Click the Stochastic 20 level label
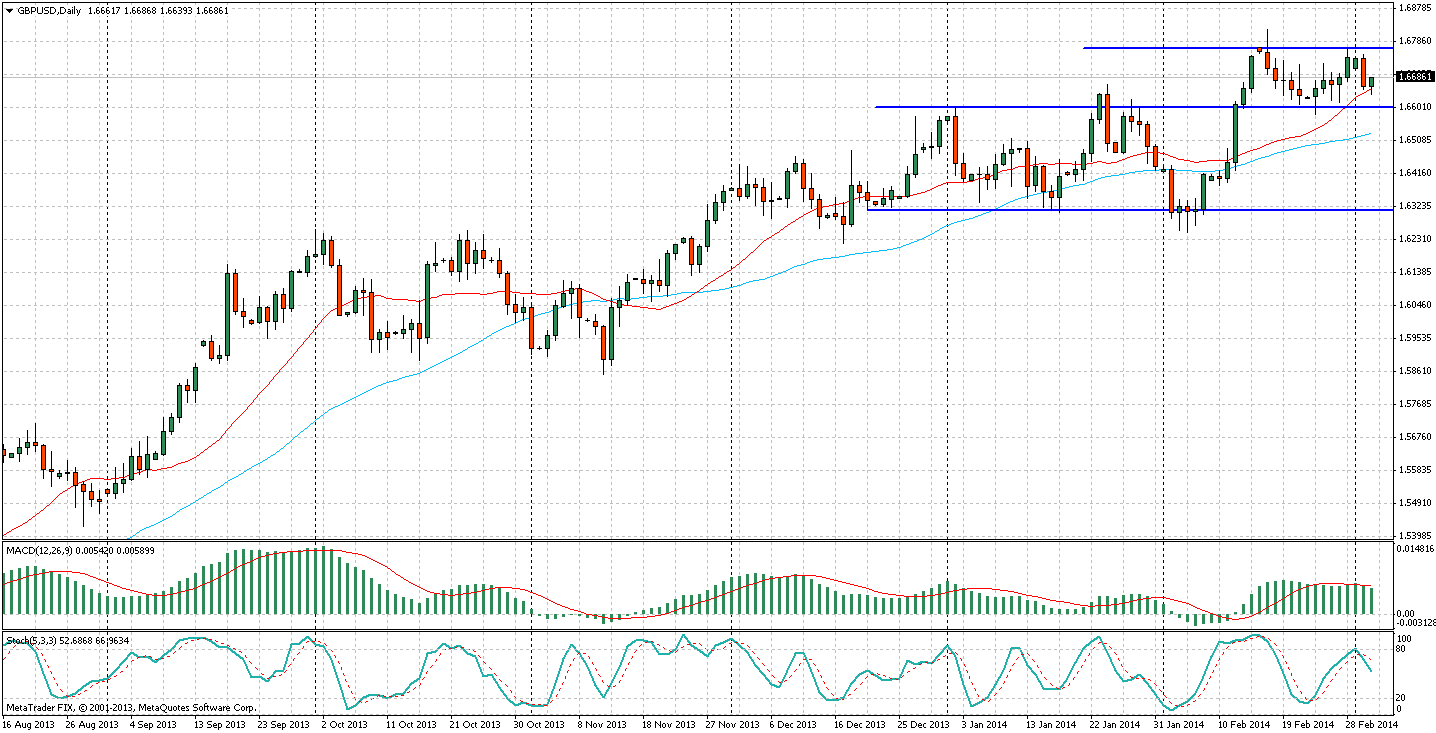This screenshot has width=1436, height=733. click(1404, 697)
